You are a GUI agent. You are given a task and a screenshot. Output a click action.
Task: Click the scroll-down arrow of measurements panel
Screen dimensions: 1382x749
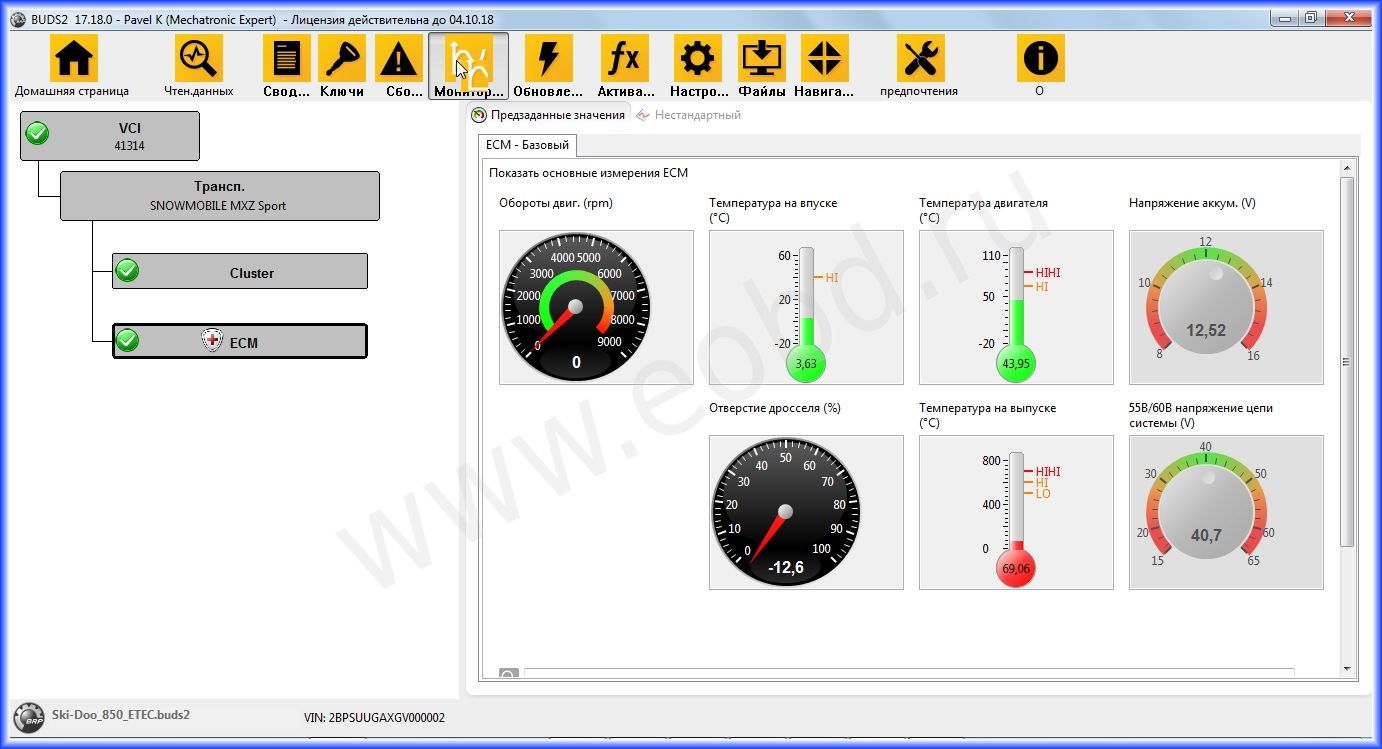1347,669
